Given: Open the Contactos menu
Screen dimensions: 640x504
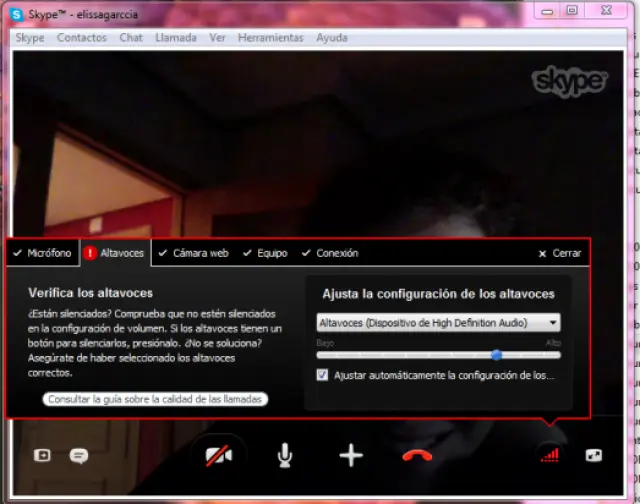Looking at the screenshot, I should point(82,38).
